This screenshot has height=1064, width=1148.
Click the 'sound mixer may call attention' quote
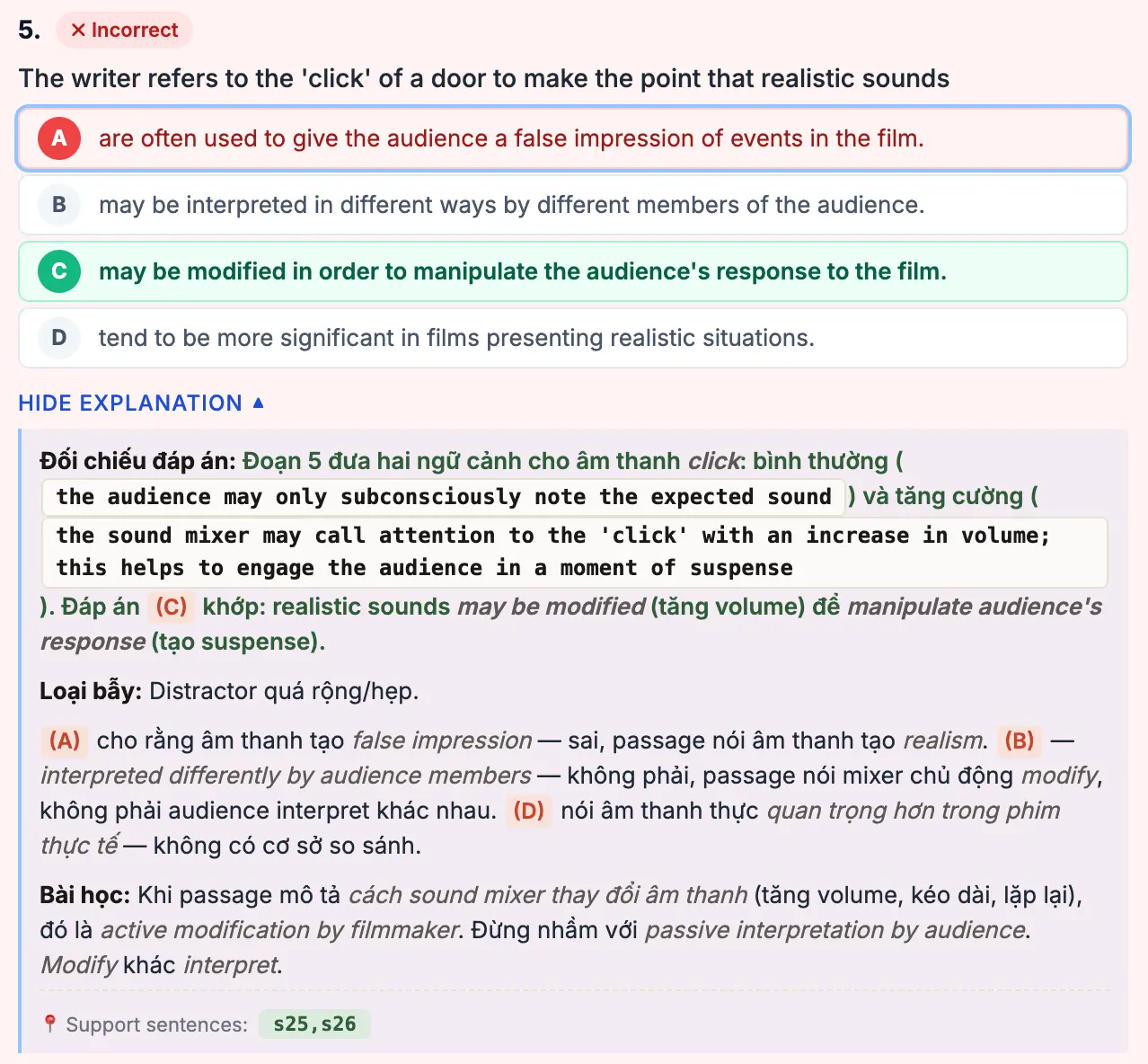[574, 552]
